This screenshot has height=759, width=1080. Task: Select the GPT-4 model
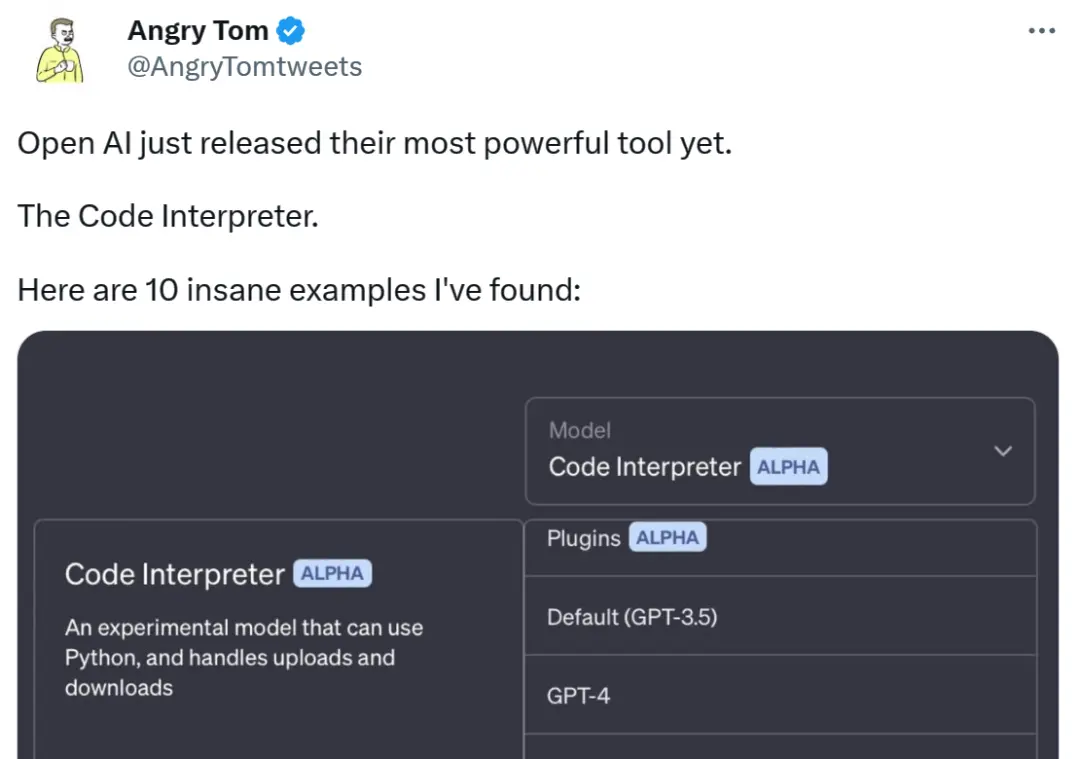(x=578, y=695)
